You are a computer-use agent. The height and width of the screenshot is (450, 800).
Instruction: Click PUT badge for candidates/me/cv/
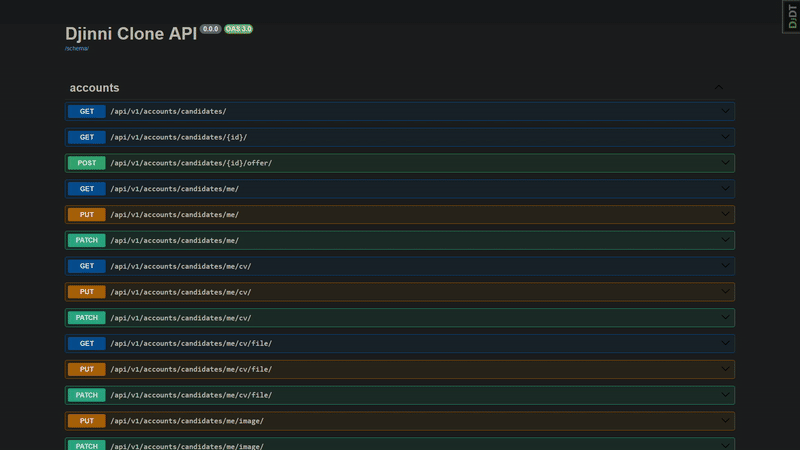(x=87, y=292)
